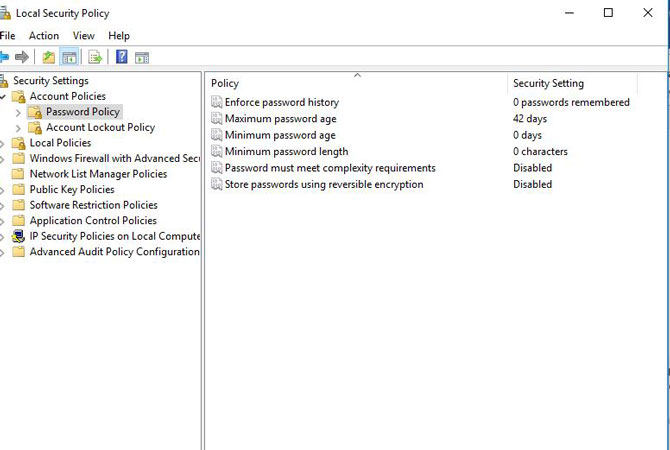Image resolution: width=670 pixels, height=450 pixels.
Task: Toggle Show/Hide Console Tree toolbar icon
Action: [69, 57]
